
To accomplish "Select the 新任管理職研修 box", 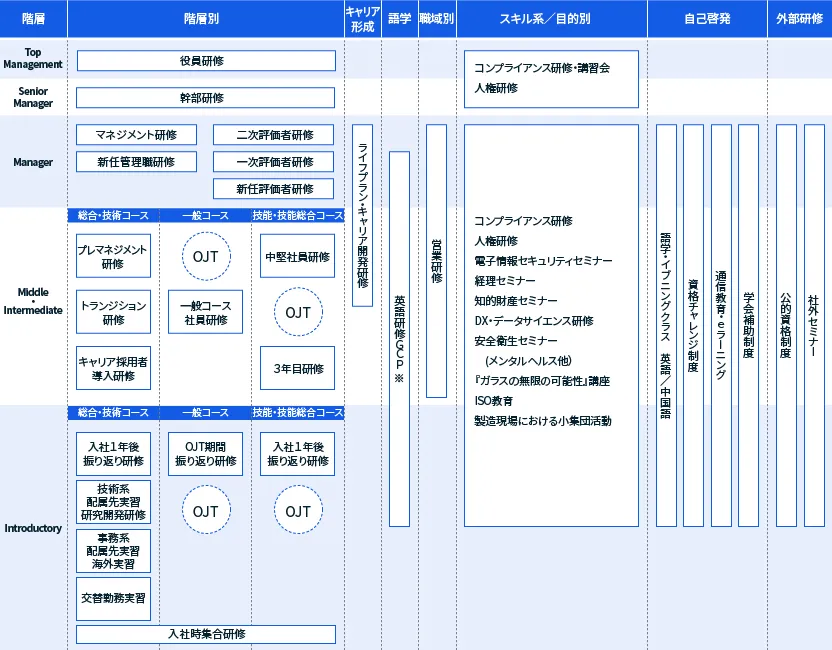I will 136,162.
